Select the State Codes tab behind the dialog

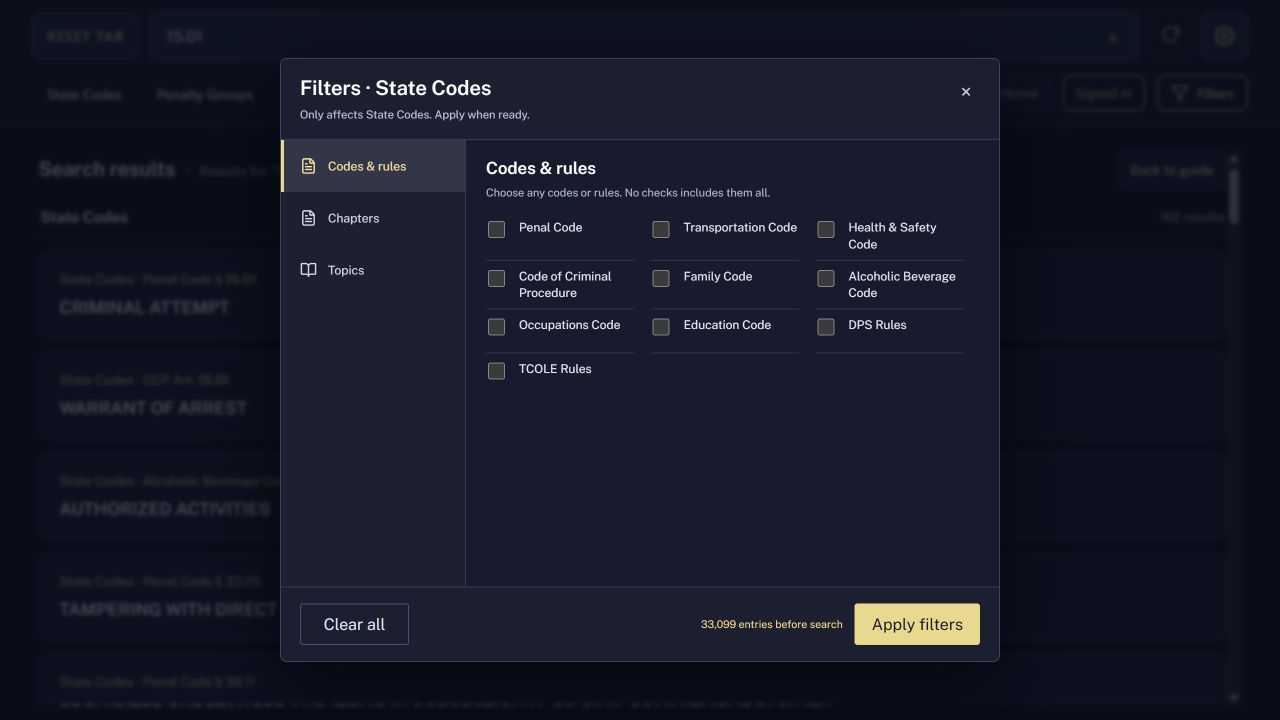(x=84, y=95)
